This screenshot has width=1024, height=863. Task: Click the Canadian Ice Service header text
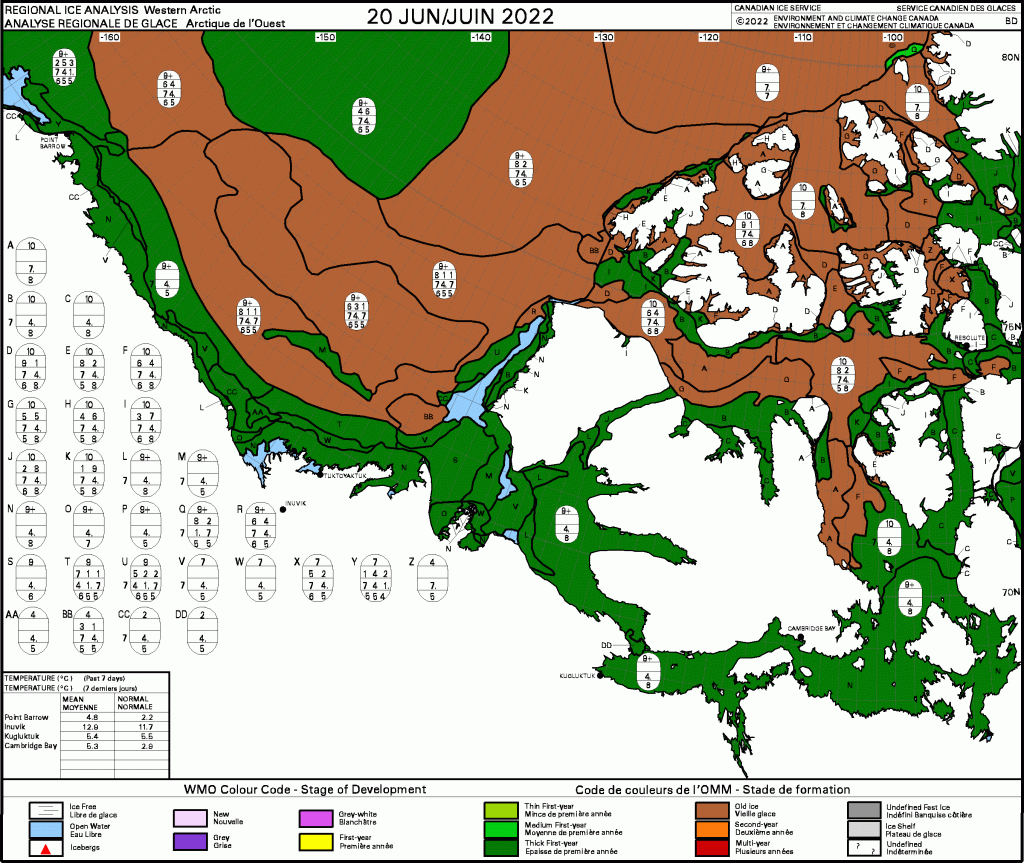[777, 7]
